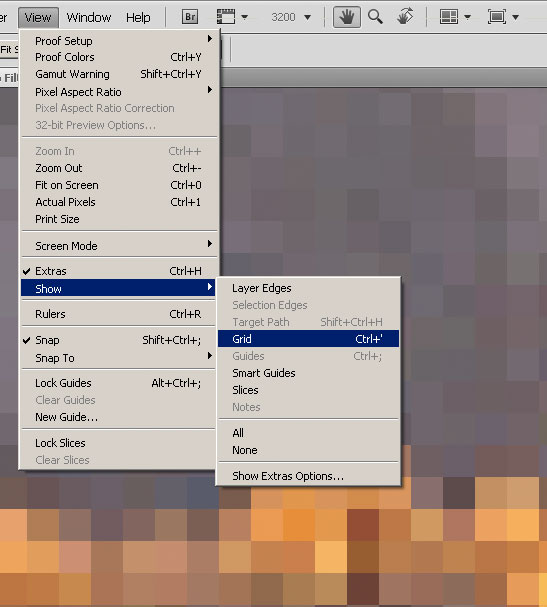Open the Help menu
This screenshot has height=607, width=547.
click(x=138, y=17)
